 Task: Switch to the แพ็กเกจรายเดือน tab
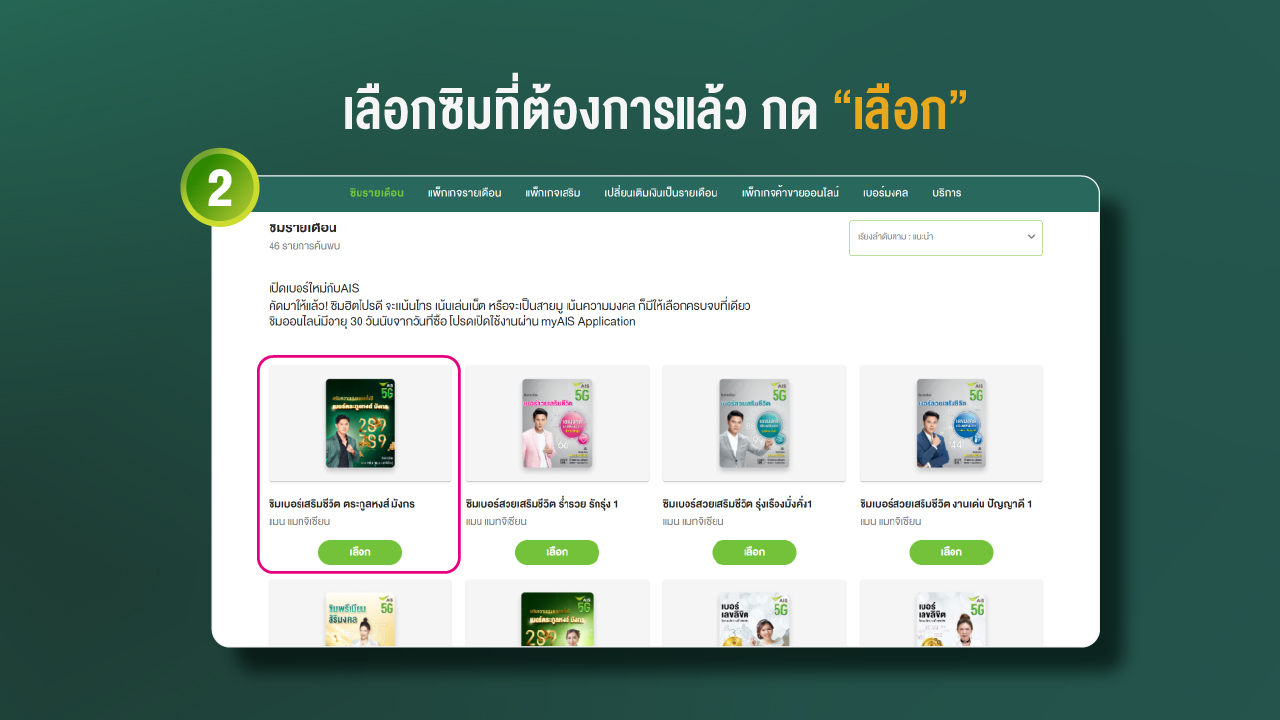(x=464, y=193)
